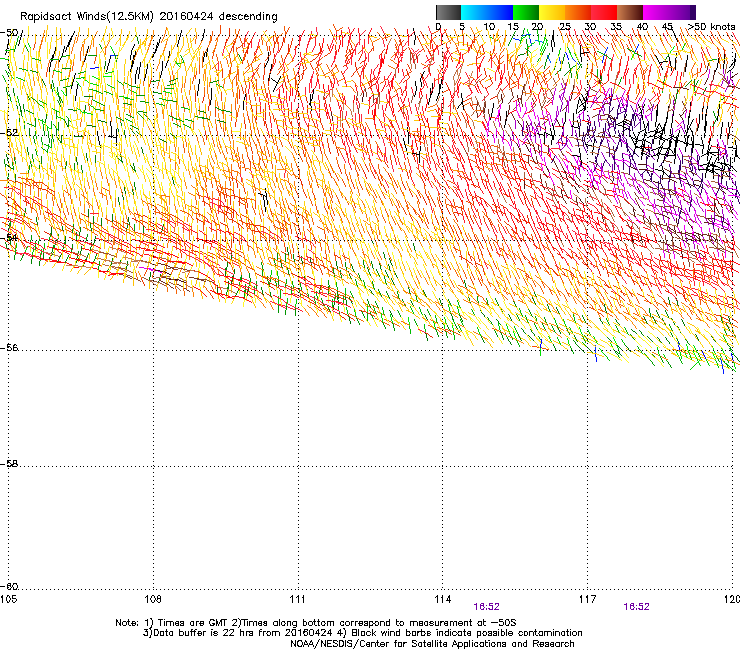
Task: Click the '111' longitude axis label
Action: pyautogui.click(x=298, y=599)
